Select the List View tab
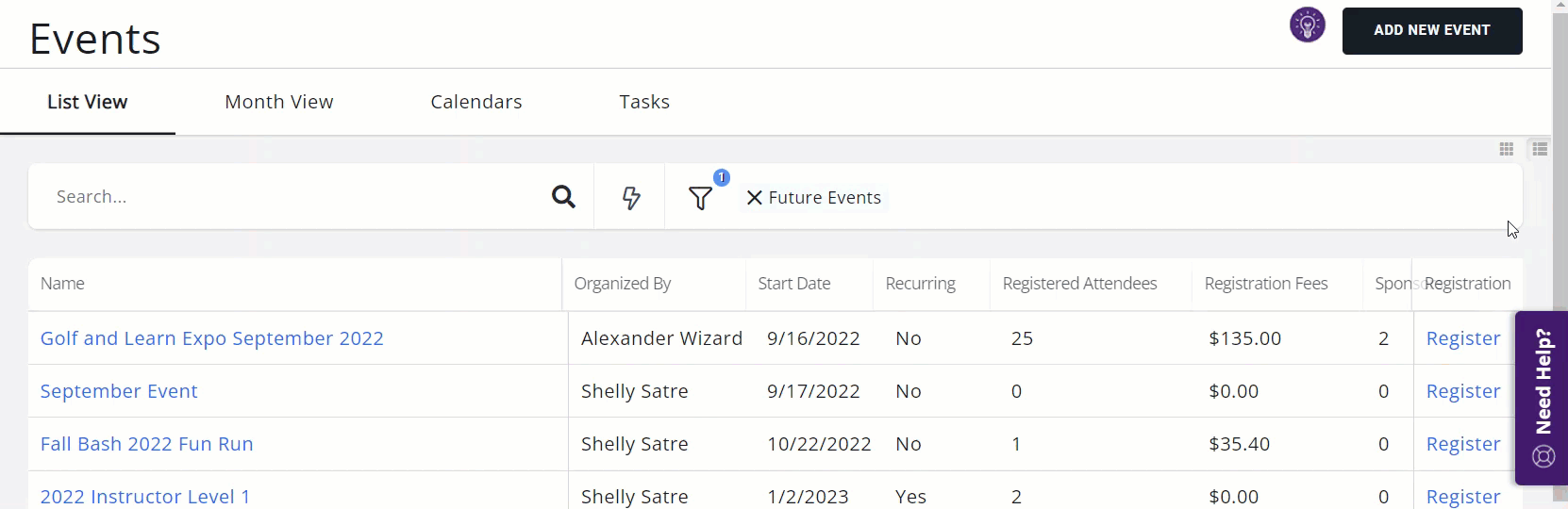Image resolution: width=1568 pixels, height=509 pixels. [88, 102]
